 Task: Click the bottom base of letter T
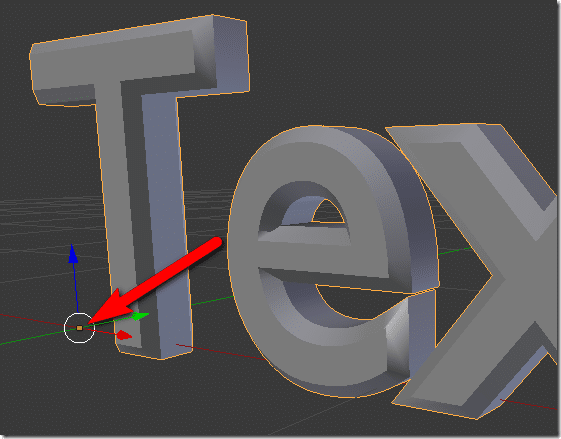pos(154,352)
